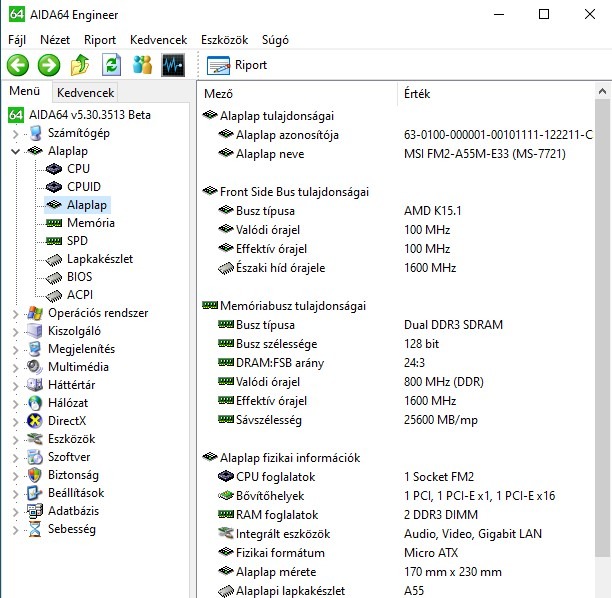The image size is (612, 598).
Task: Click the Háttértár storage icon
Action: [x=35, y=385]
